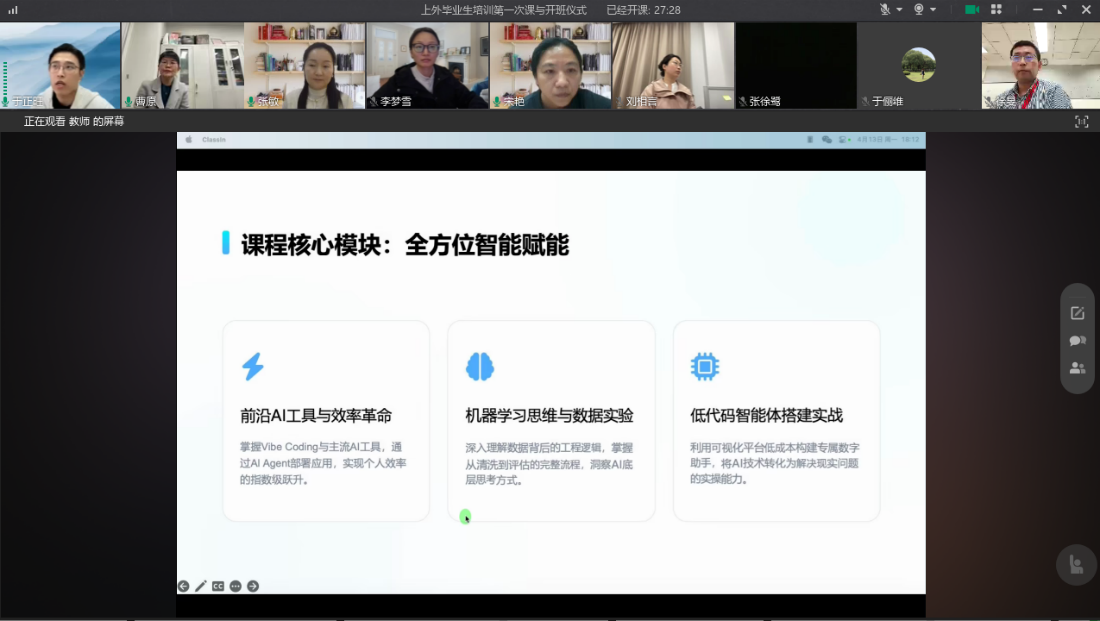Toggle the muted microphone icon

coord(885,9)
